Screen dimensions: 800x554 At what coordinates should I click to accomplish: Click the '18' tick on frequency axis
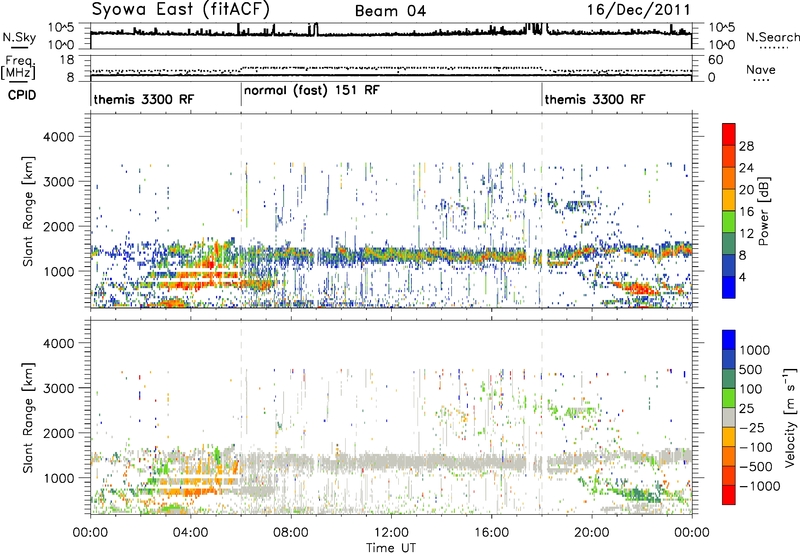click(x=66, y=60)
